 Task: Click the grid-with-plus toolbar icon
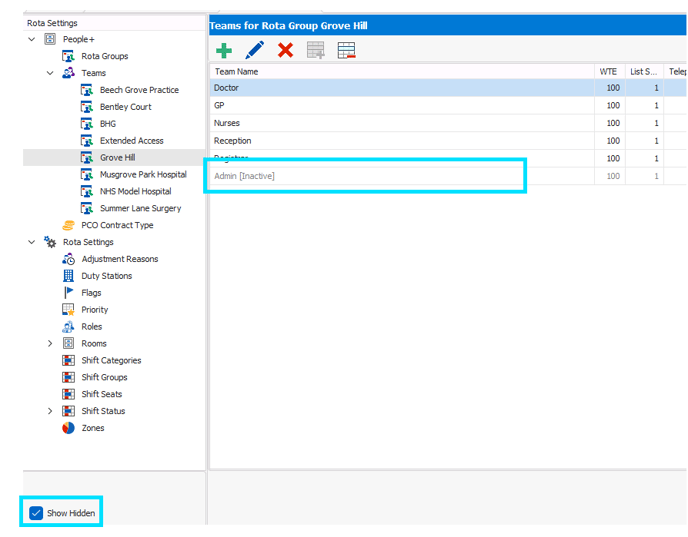(x=316, y=50)
